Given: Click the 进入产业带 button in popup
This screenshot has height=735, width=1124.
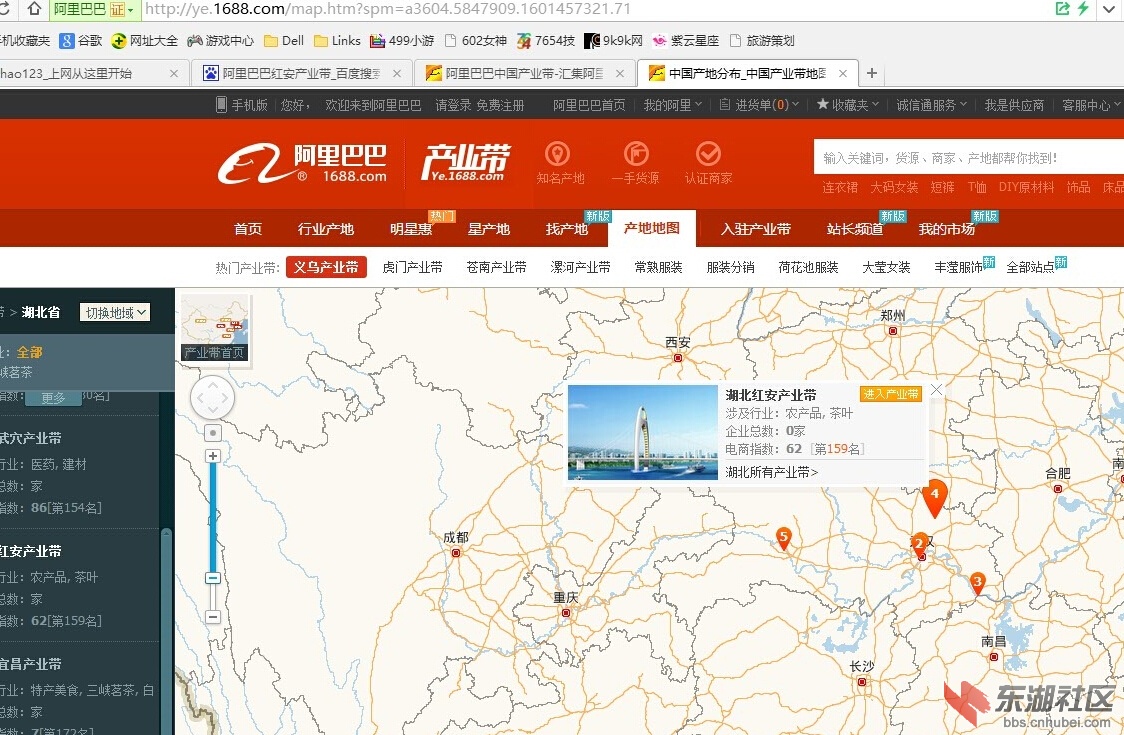Looking at the screenshot, I should [x=890, y=394].
